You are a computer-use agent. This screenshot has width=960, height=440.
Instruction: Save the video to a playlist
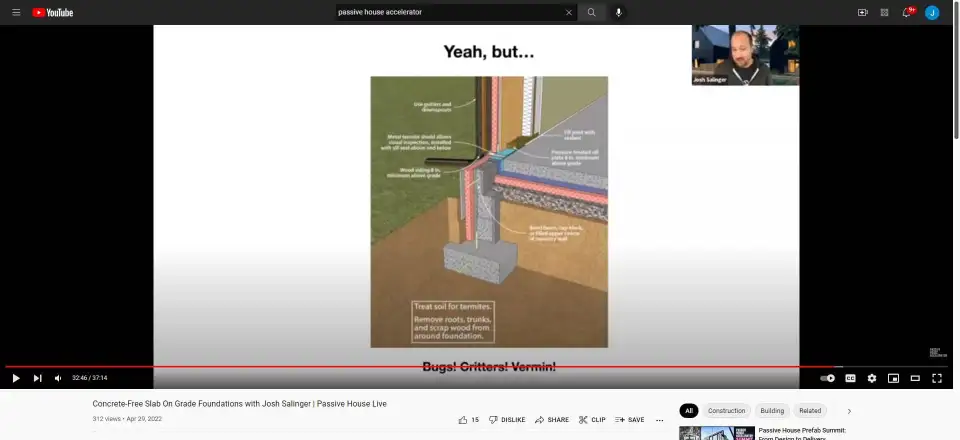point(630,420)
